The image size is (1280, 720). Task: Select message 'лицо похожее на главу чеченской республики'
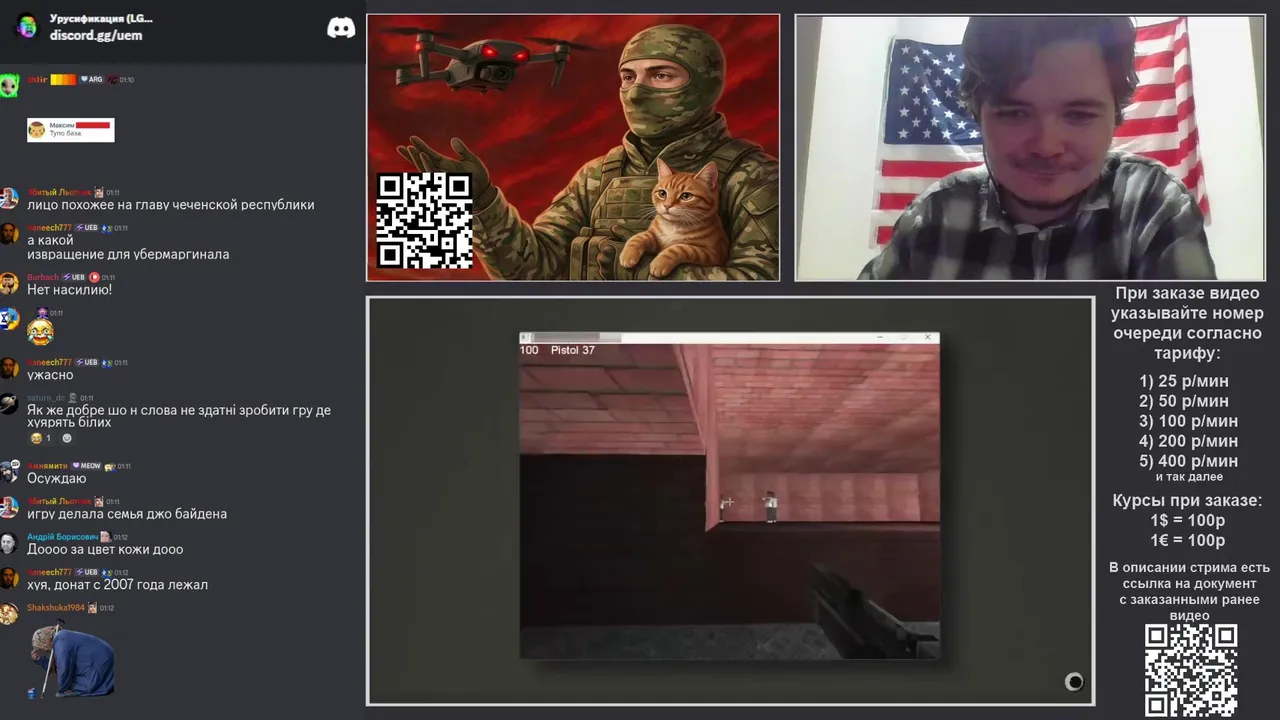pyautogui.click(x=171, y=205)
